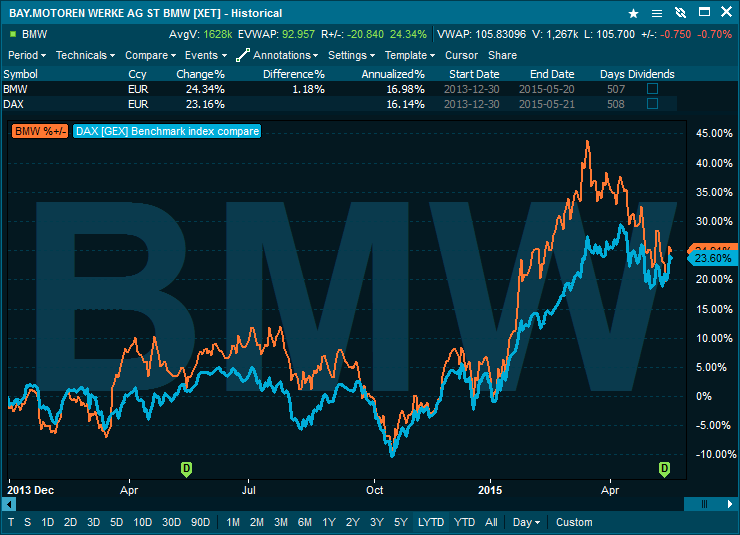Click the Share menu item

[x=502, y=55]
